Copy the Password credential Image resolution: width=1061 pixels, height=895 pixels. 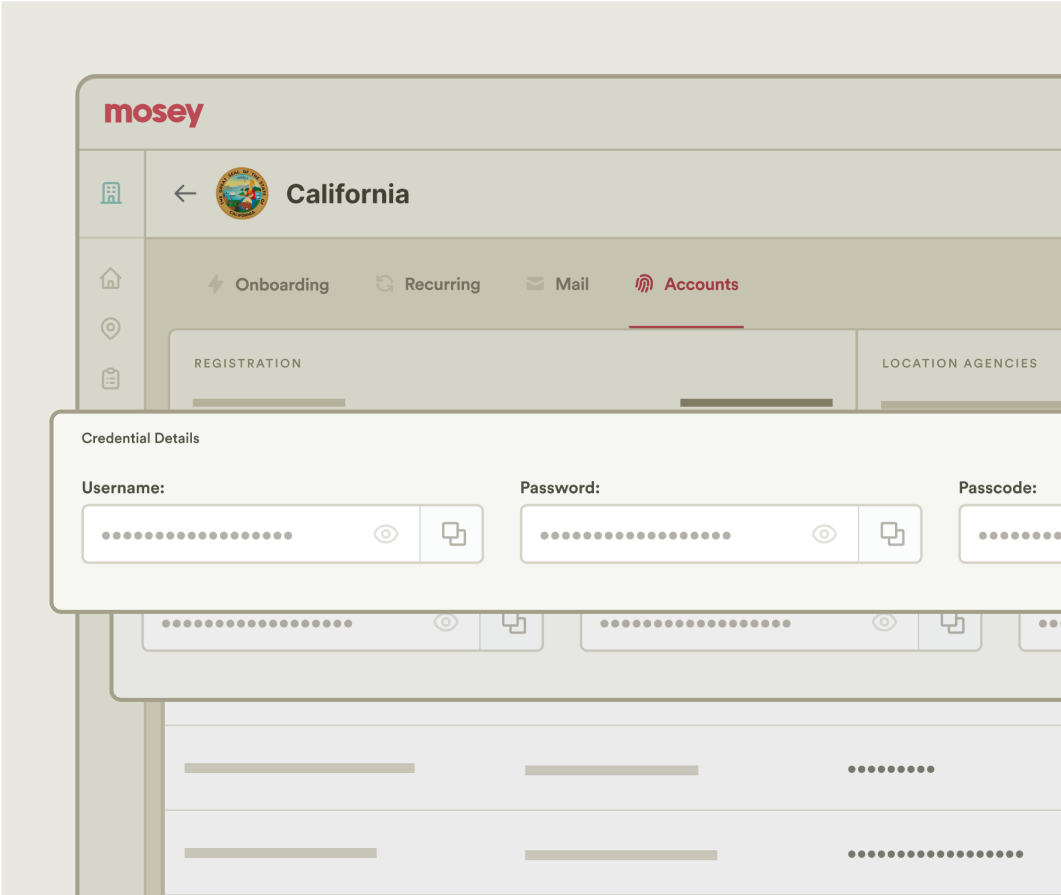click(x=892, y=534)
